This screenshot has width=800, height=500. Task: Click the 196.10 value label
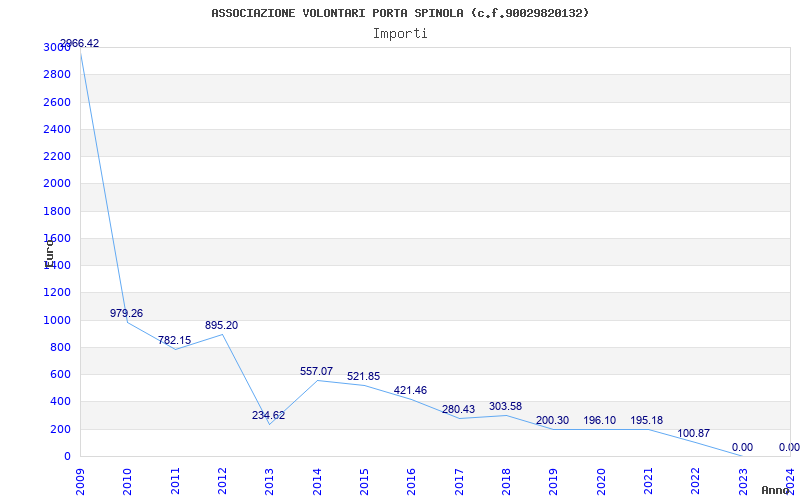[x=599, y=421]
